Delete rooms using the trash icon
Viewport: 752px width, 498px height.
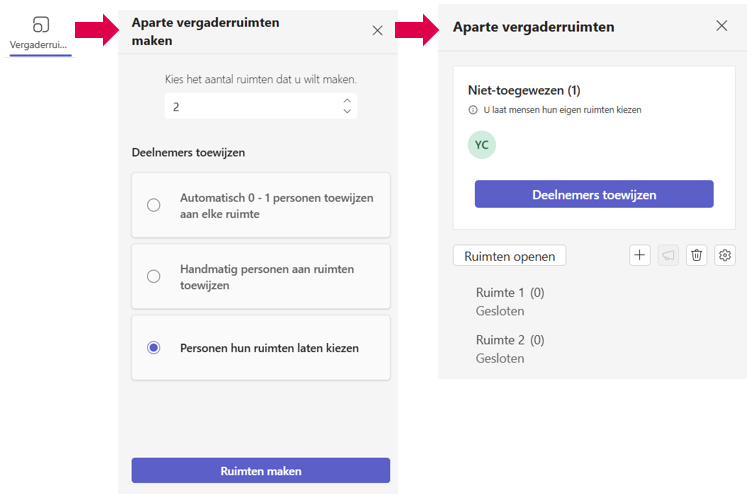tap(697, 255)
